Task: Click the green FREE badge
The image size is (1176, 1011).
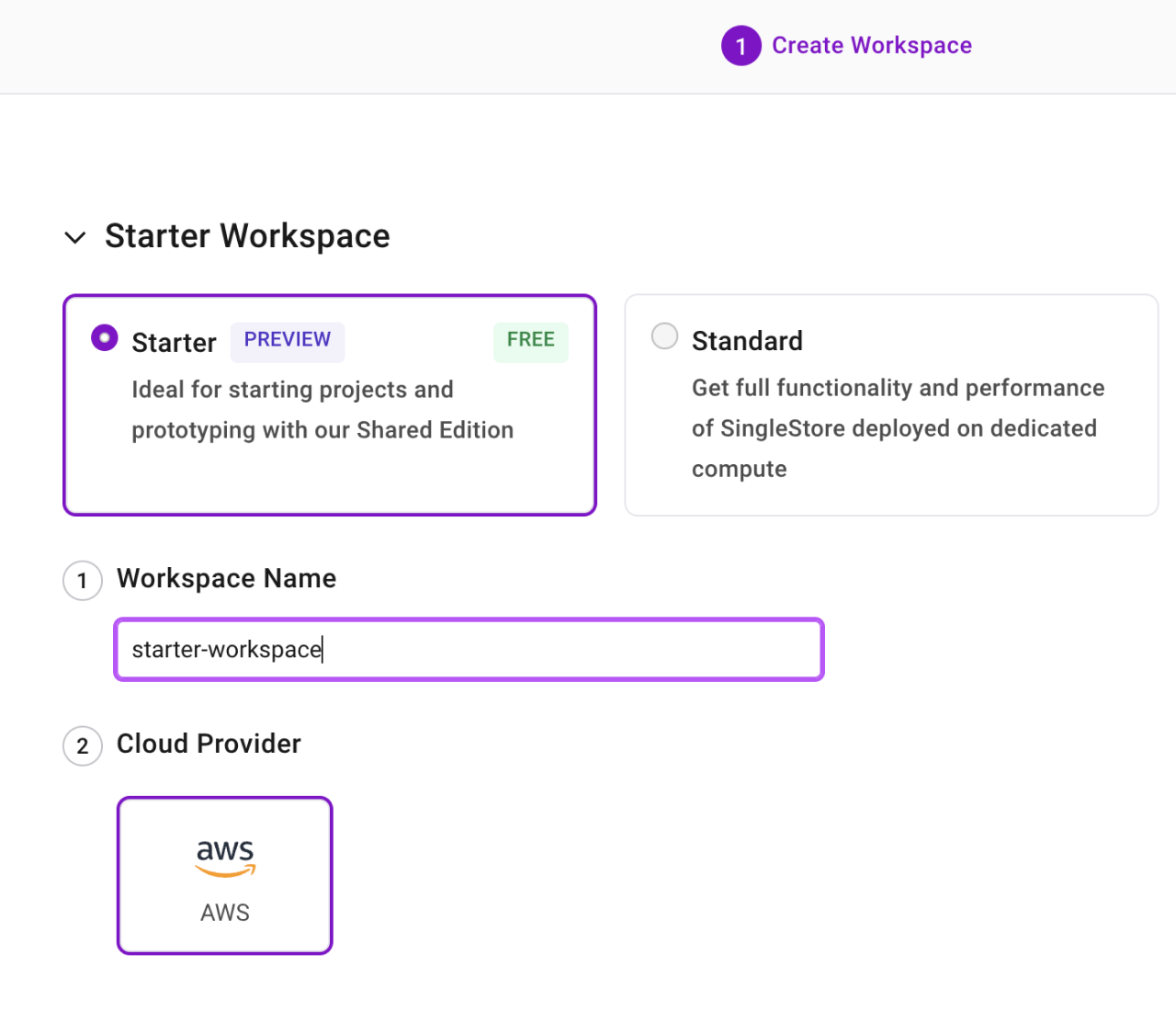Action: (530, 341)
